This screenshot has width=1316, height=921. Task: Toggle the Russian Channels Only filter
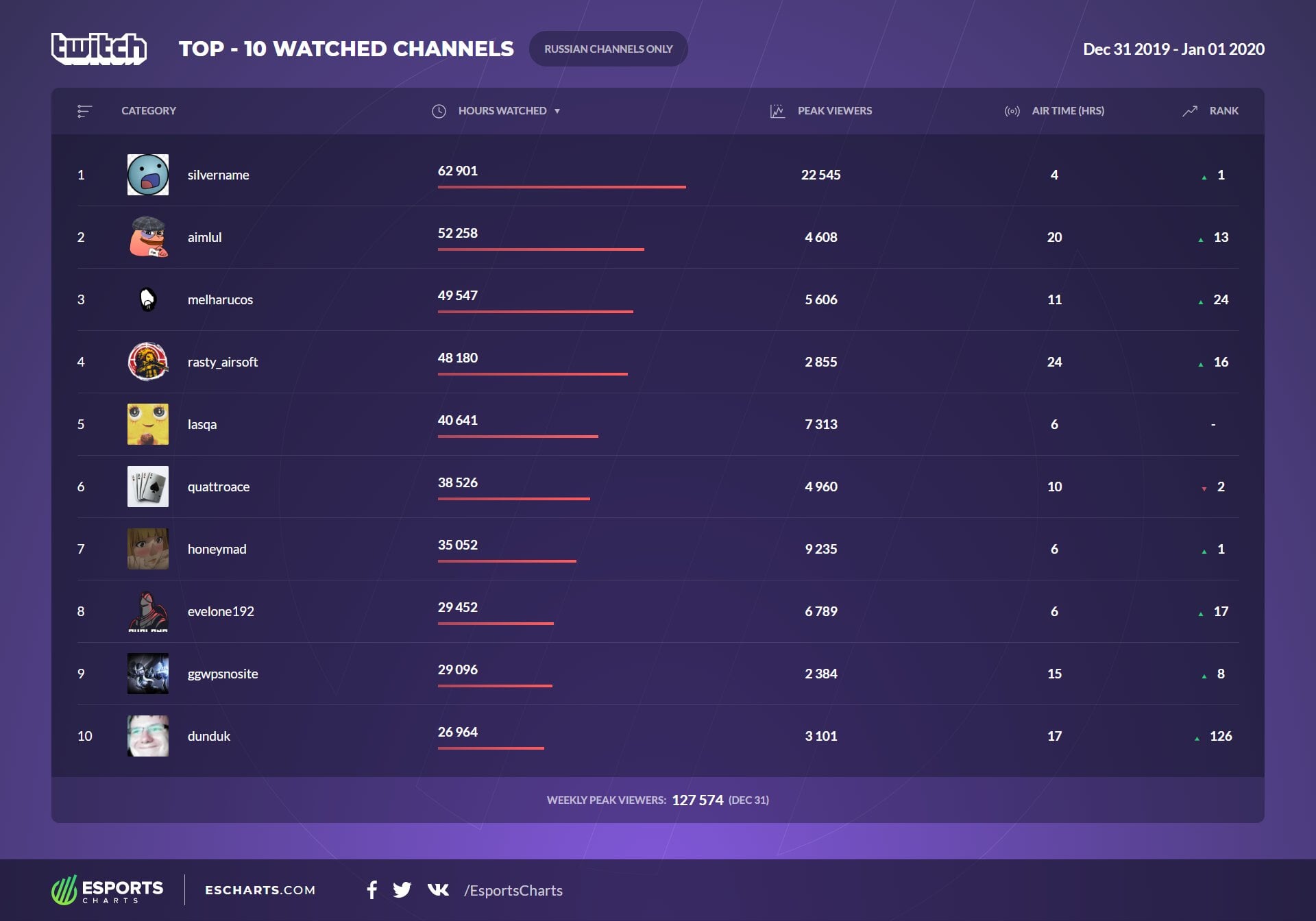pos(608,49)
